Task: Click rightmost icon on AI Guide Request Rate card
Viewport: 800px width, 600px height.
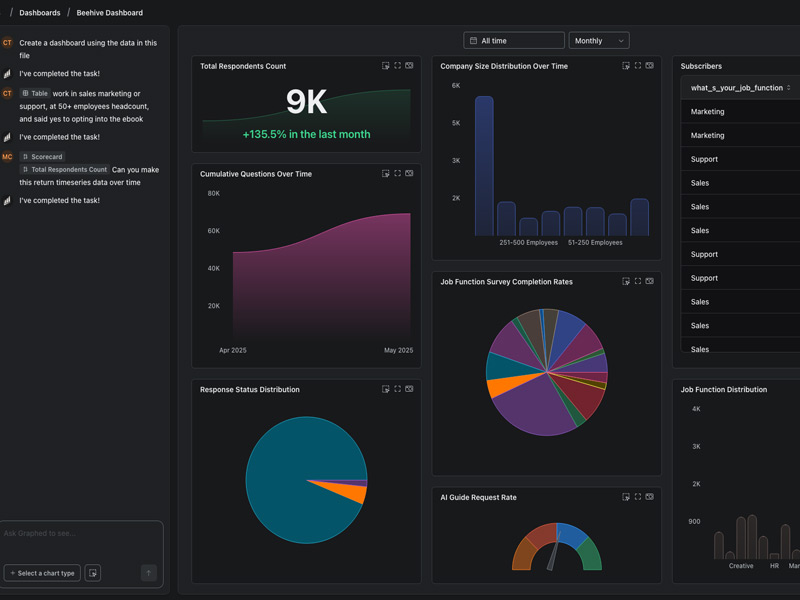Action: [x=649, y=497]
